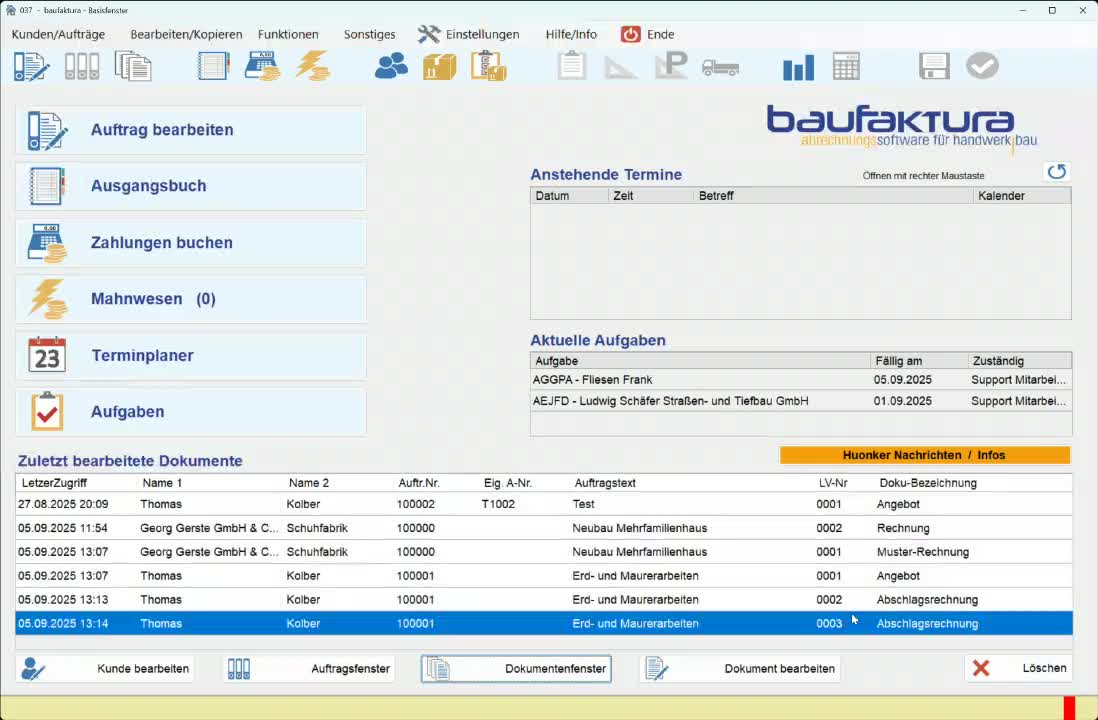Open the Sonstiges menu

pyautogui.click(x=369, y=34)
